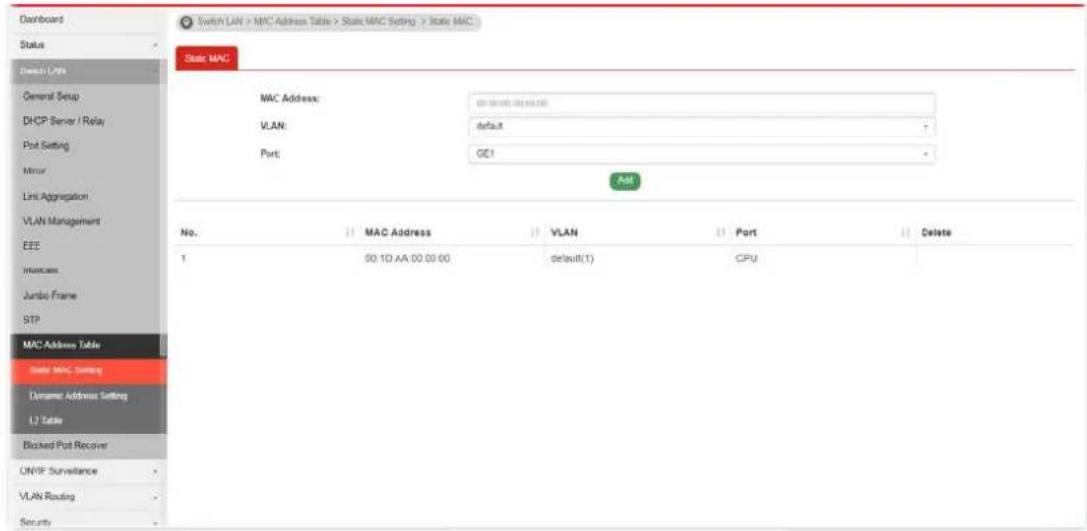This screenshot has width=1087, height=531.
Task: Expand the VLAN Routing section
Action: [87, 496]
